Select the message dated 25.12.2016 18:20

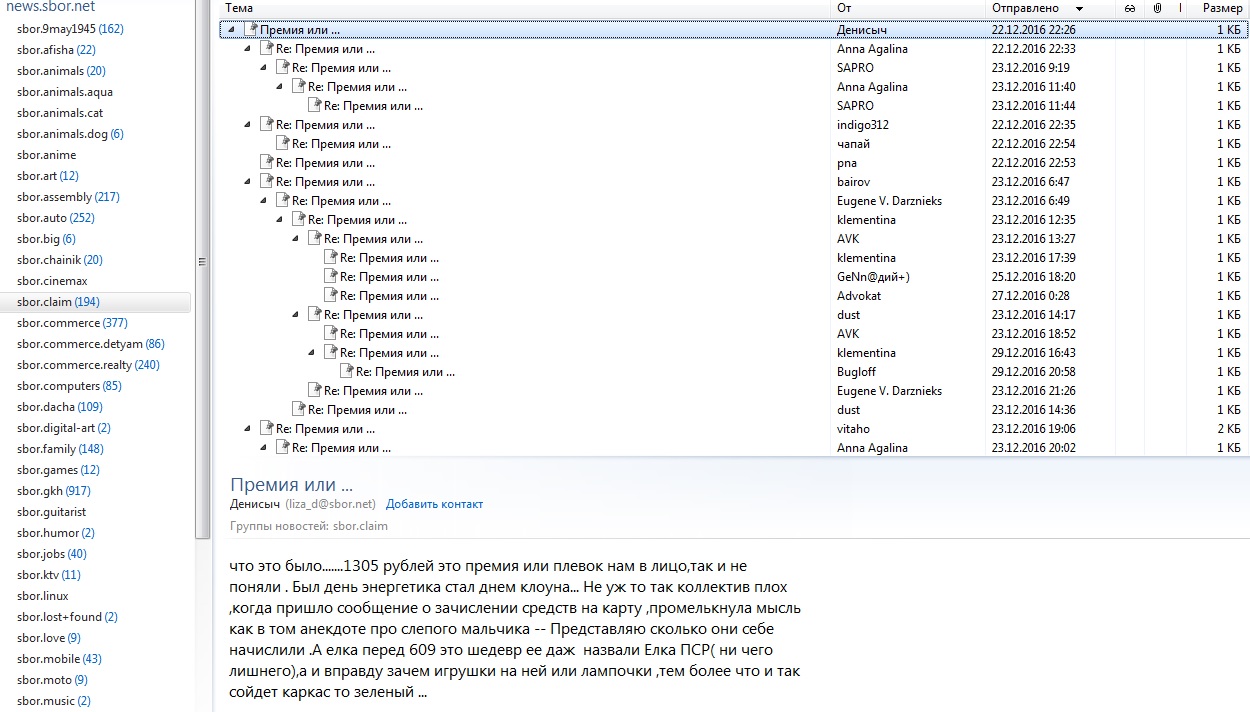pos(734,277)
